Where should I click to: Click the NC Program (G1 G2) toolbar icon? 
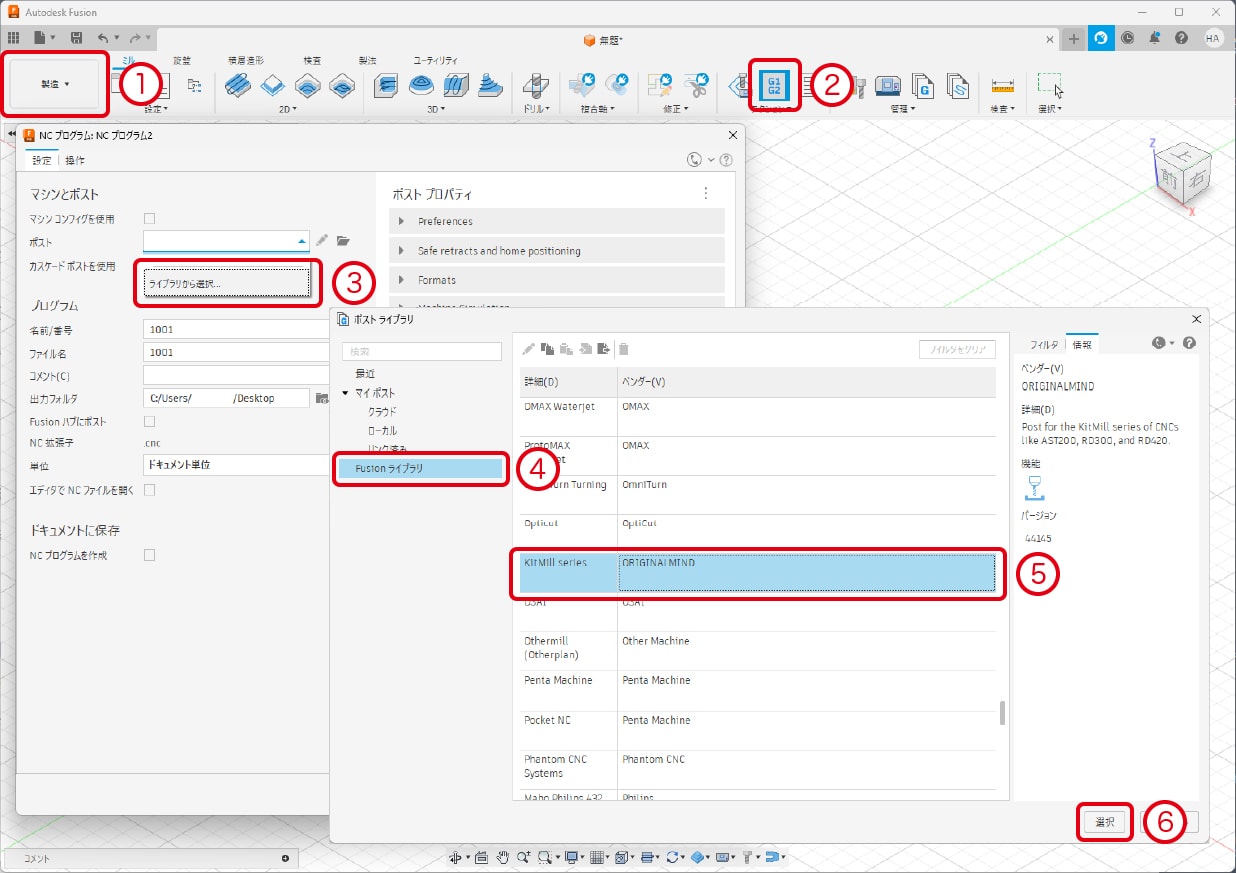coord(773,86)
